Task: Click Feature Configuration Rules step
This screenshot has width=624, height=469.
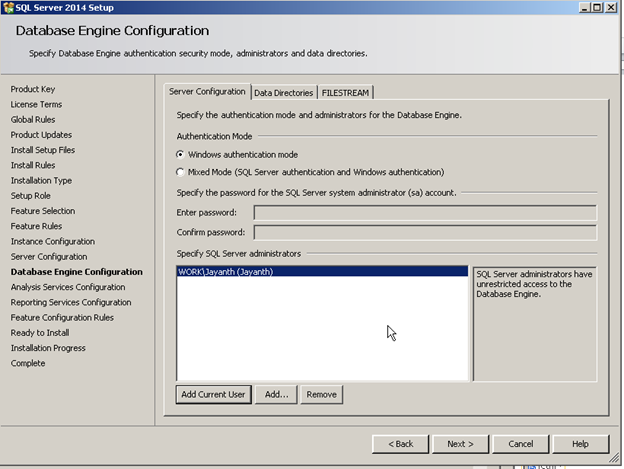Action: point(62,317)
